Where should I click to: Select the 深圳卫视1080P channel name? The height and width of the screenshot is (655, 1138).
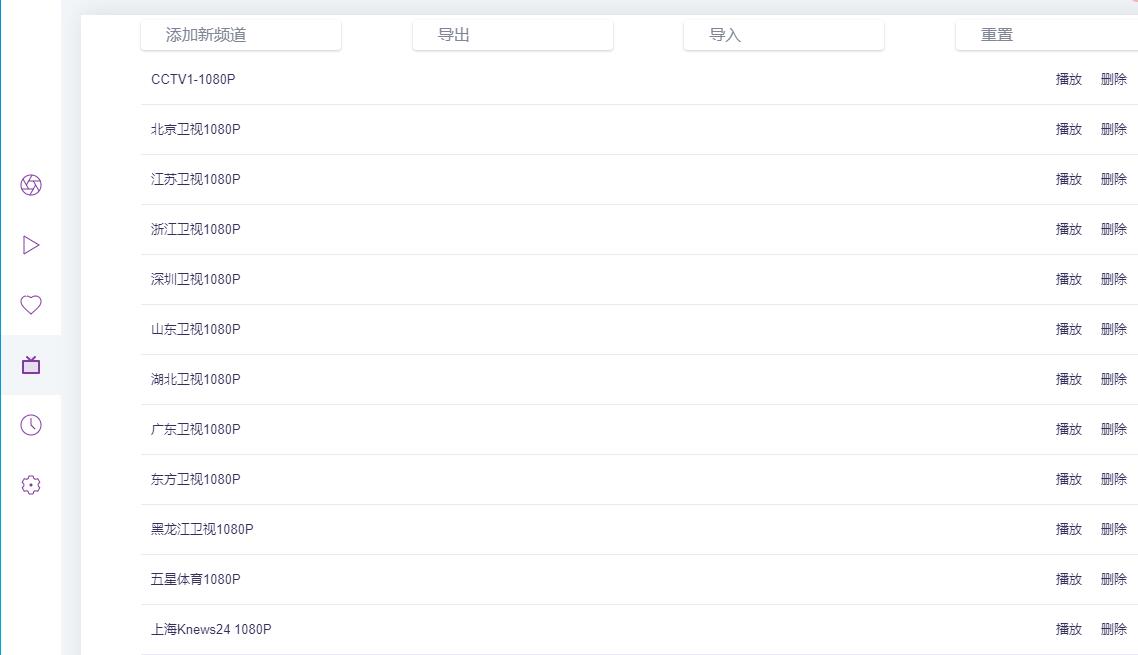click(x=195, y=280)
